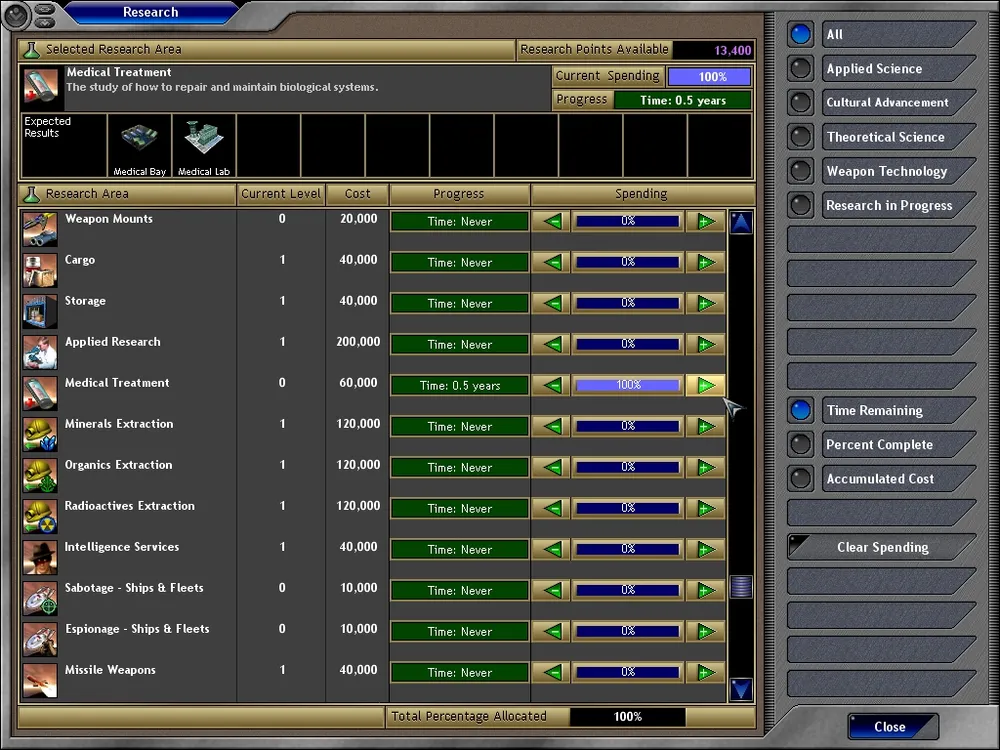Screen dimensions: 1000x750
Task: Click the Radioactives Extraction icon
Action: [40, 516]
